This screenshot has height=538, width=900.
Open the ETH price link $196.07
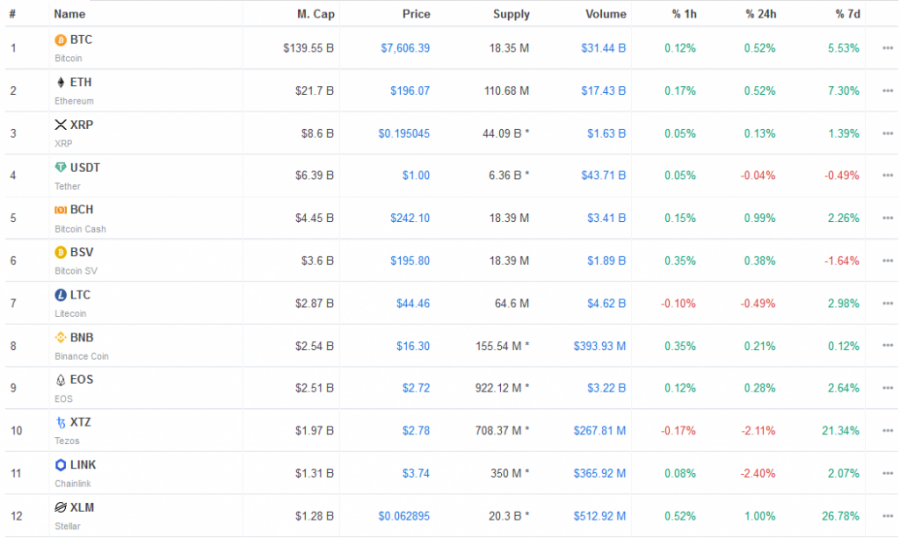(410, 91)
